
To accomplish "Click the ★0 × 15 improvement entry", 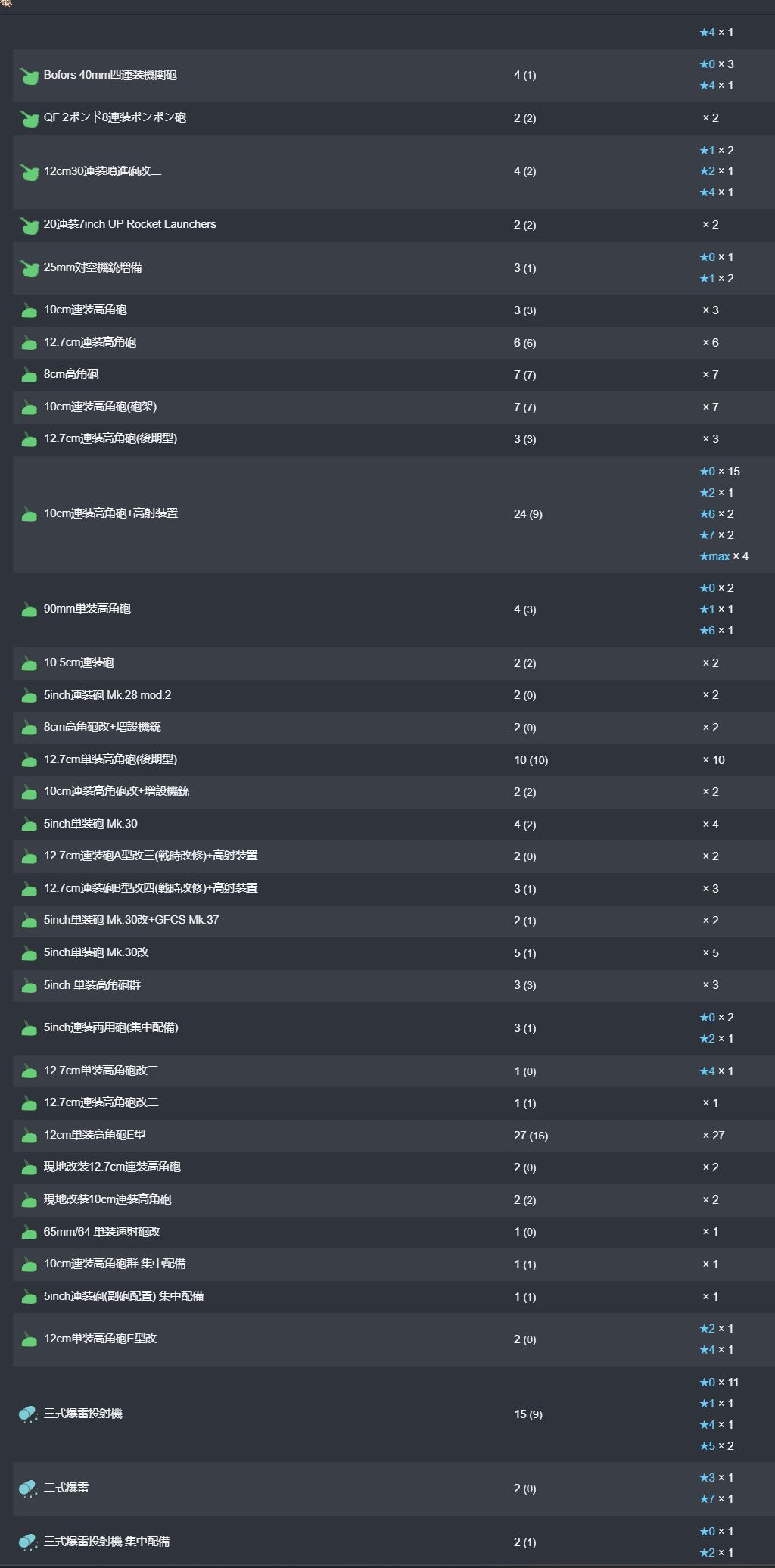I will tap(720, 472).
